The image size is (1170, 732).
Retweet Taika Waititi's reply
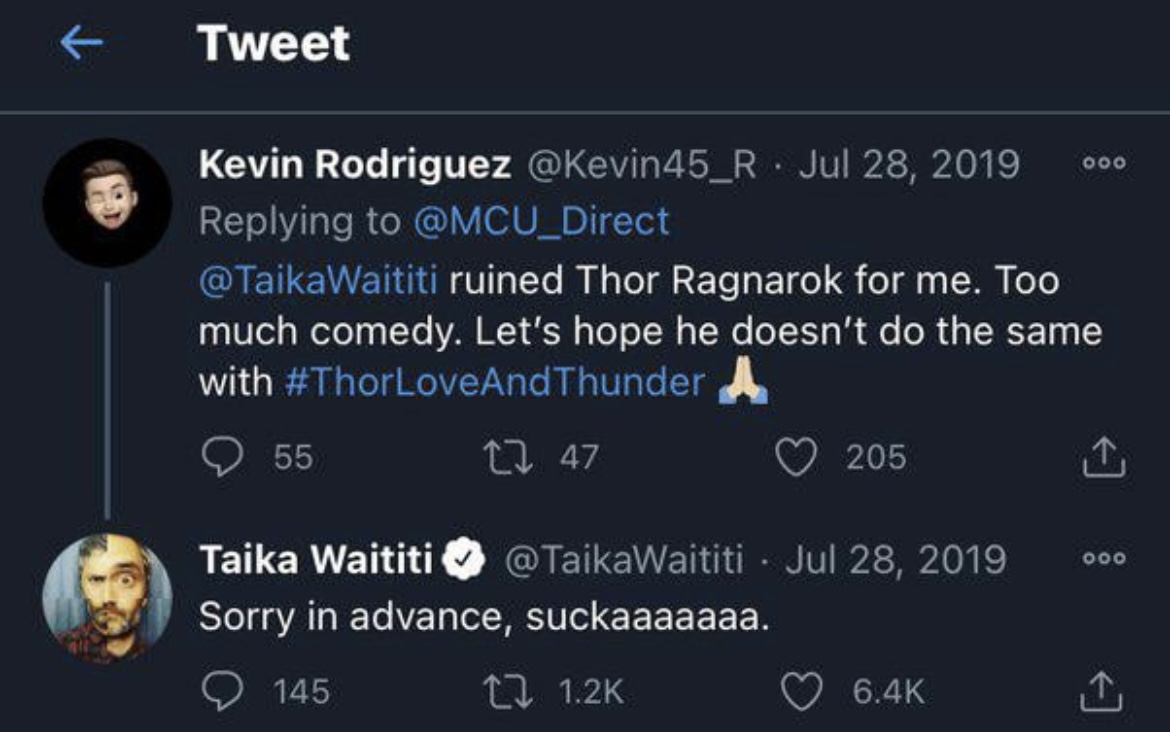(x=508, y=691)
